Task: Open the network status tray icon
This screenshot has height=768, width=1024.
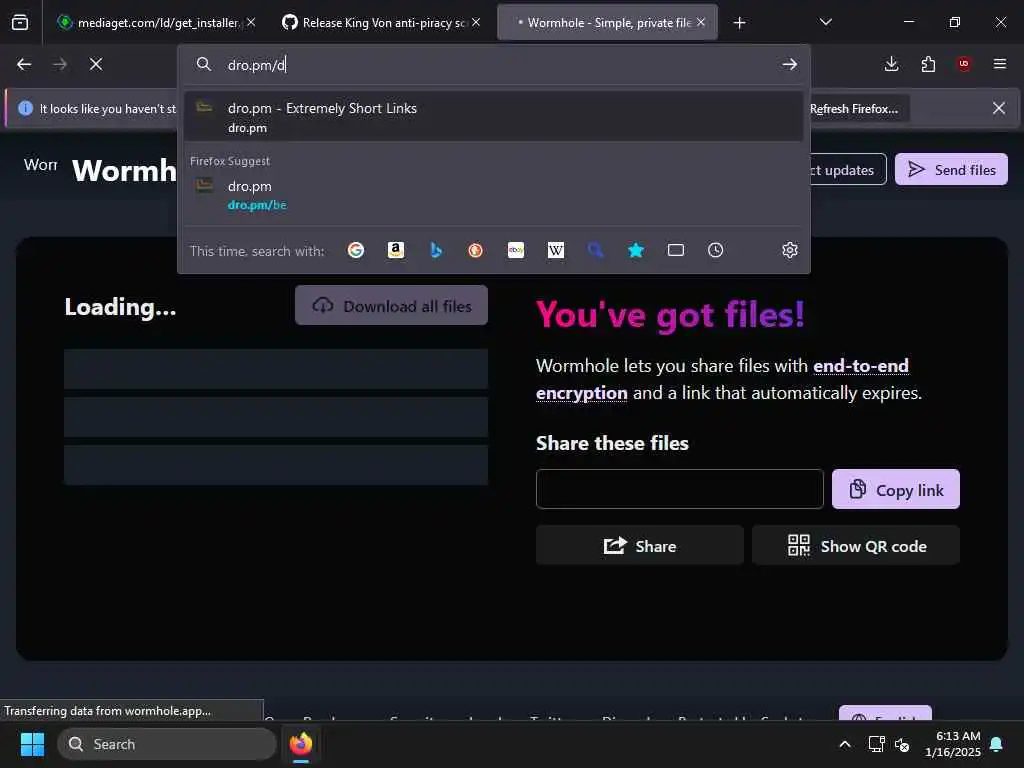Action: [x=876, y=744]
